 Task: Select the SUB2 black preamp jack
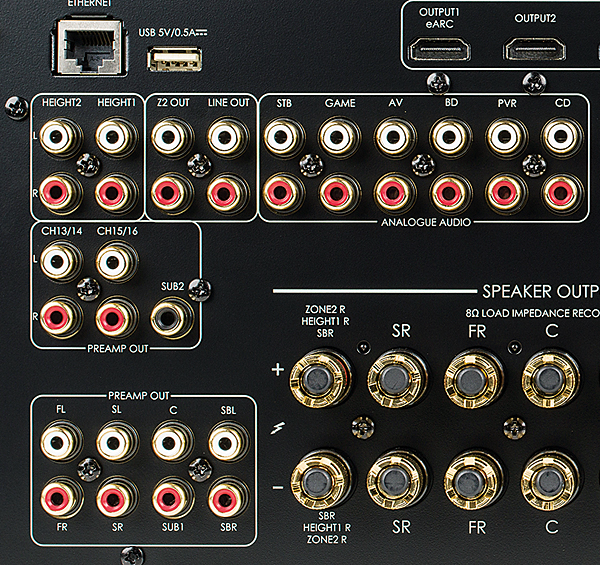pyautogui.click(x=172, y=317)
